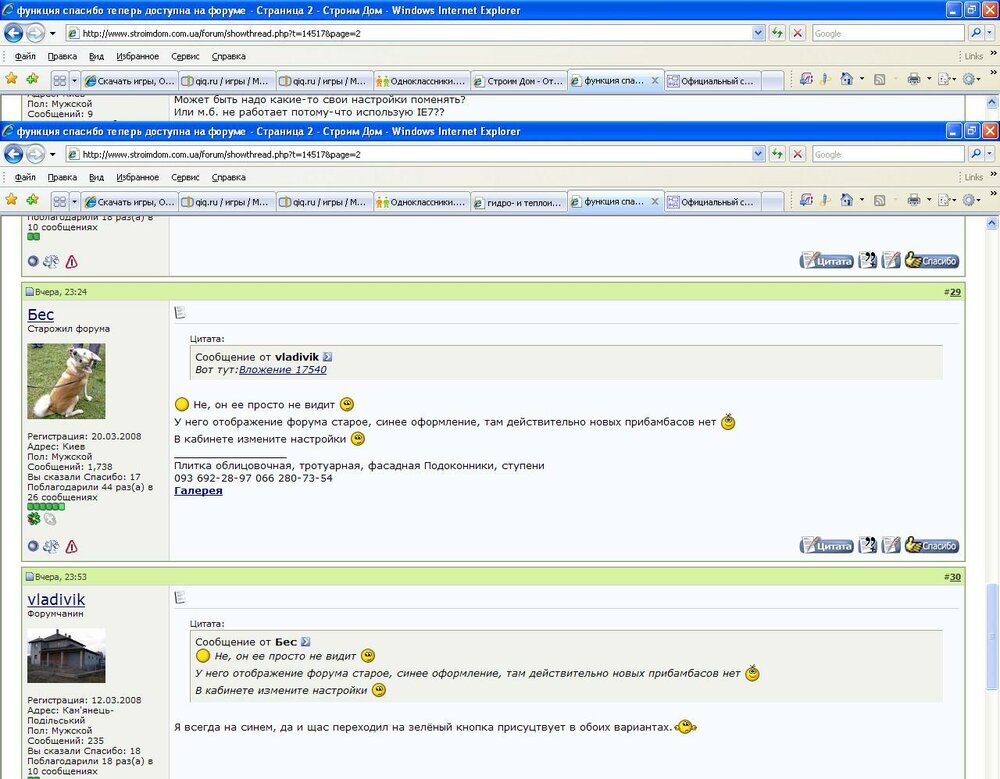This screenshot has width=1000, height=779.
Task: Refresh the page in the front window
Action: coord(777,154)
